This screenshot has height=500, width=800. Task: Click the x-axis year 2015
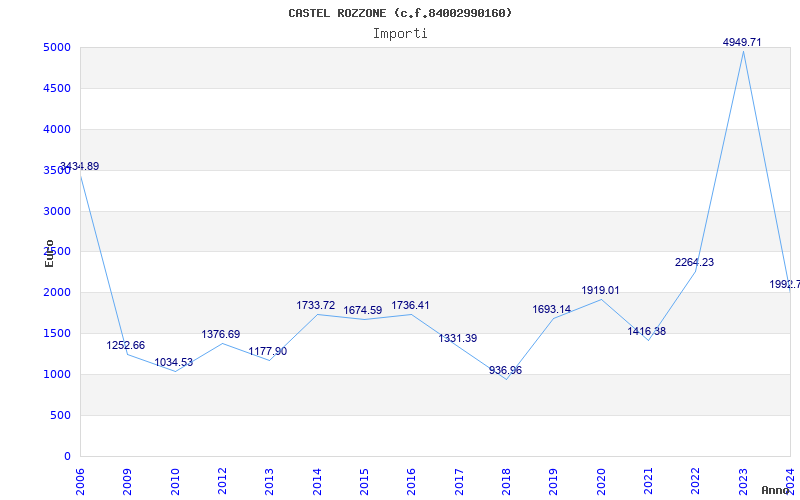pos(364,482)
